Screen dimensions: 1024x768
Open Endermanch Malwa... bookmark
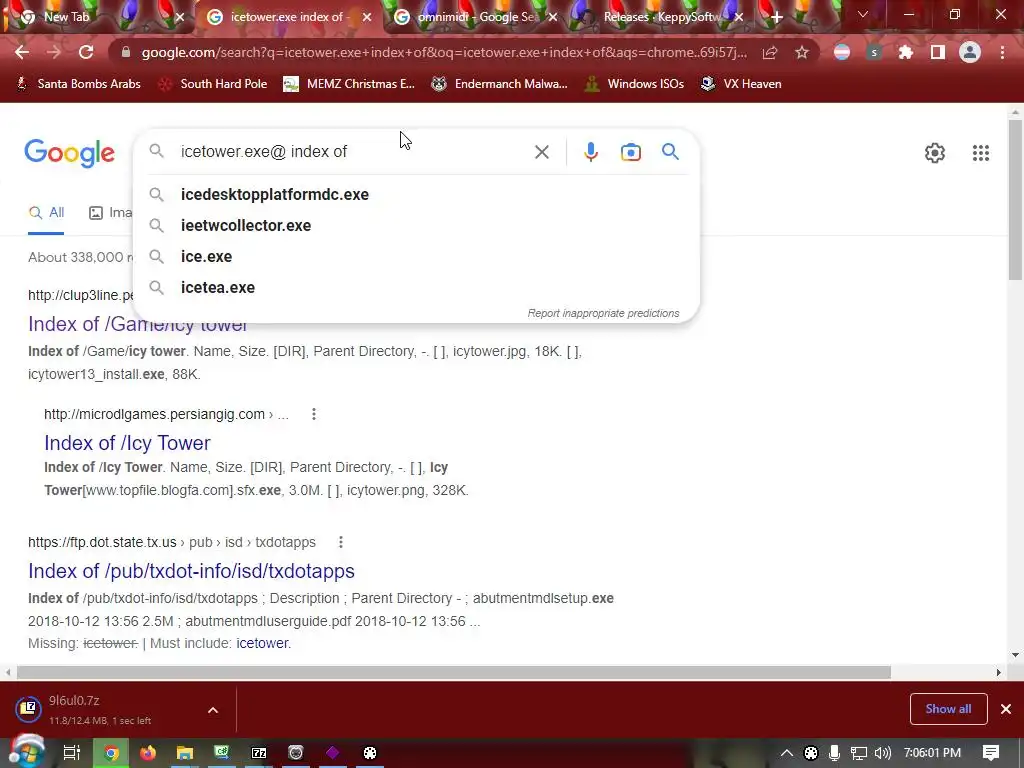pos(500,84)
